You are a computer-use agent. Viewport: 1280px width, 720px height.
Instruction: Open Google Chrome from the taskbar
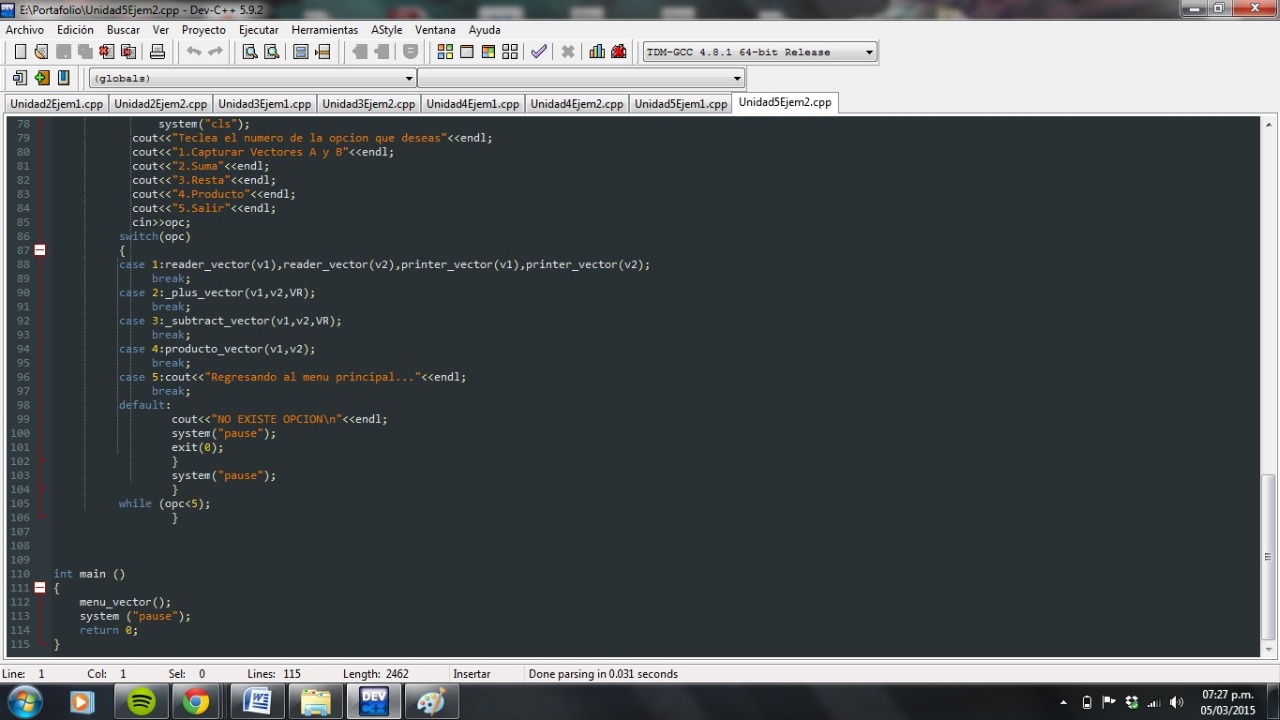(196, 702)
